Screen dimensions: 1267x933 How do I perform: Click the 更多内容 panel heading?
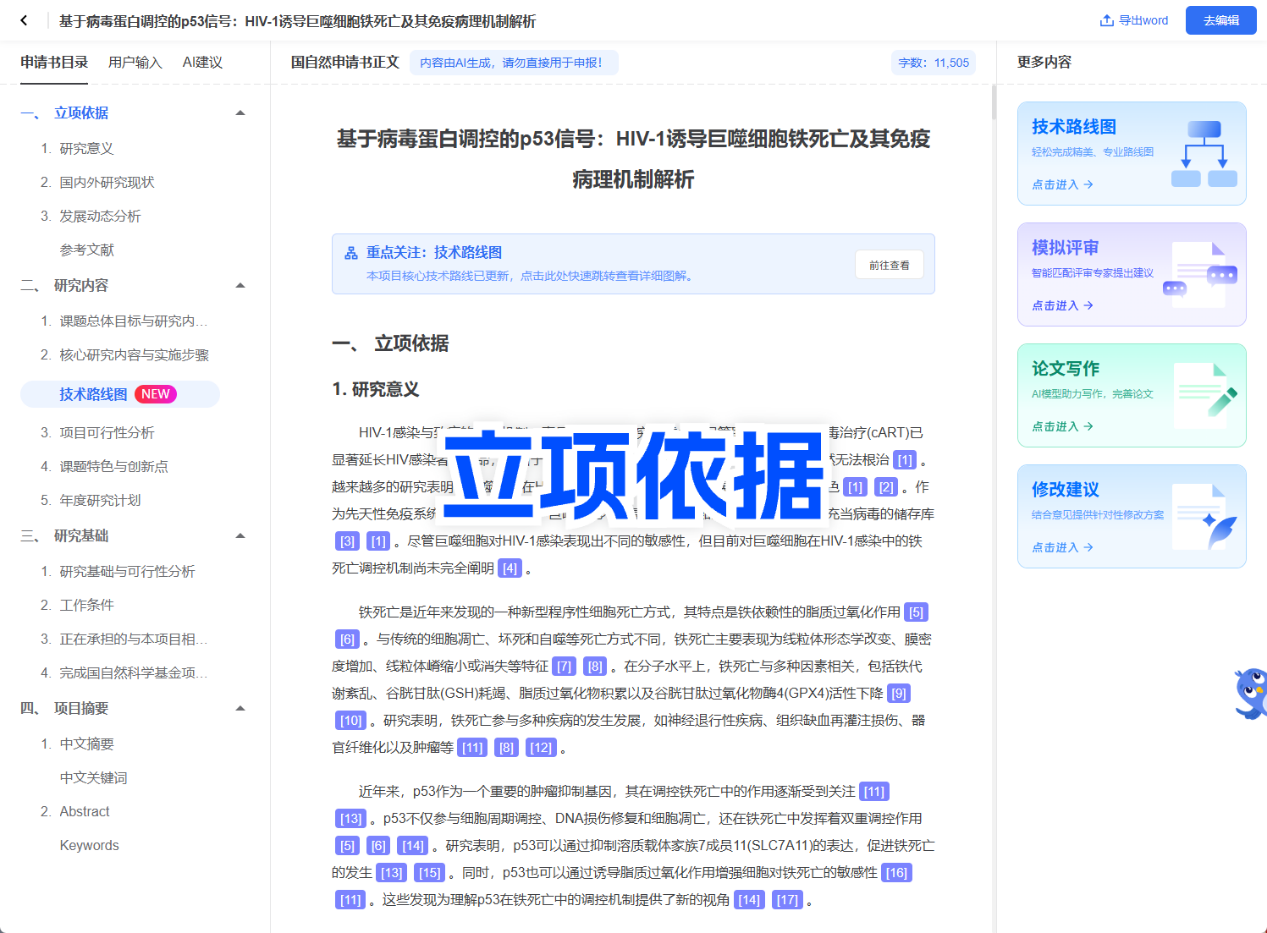[1044, 62]
